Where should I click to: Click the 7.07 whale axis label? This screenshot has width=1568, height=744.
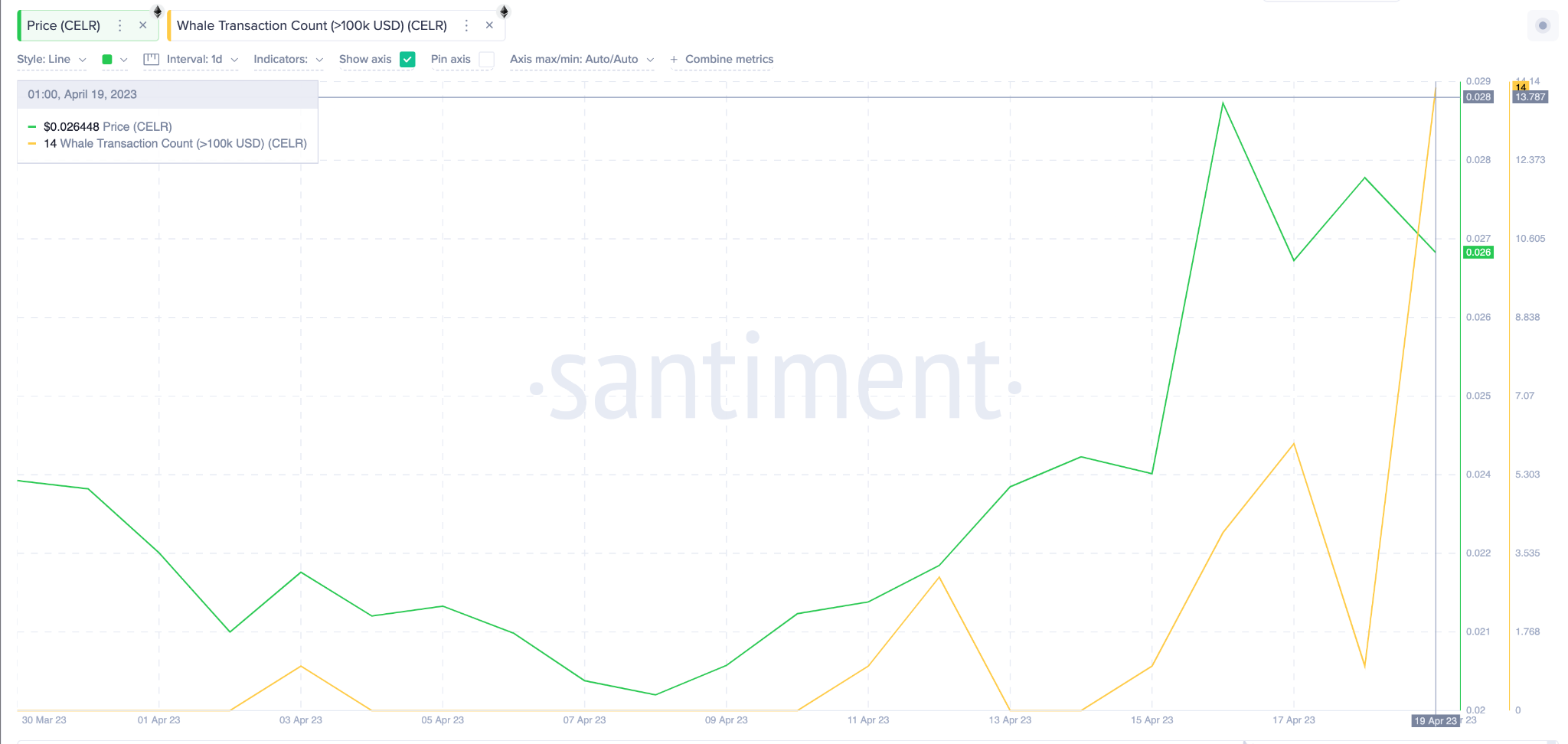click(x=1524, y=396)
